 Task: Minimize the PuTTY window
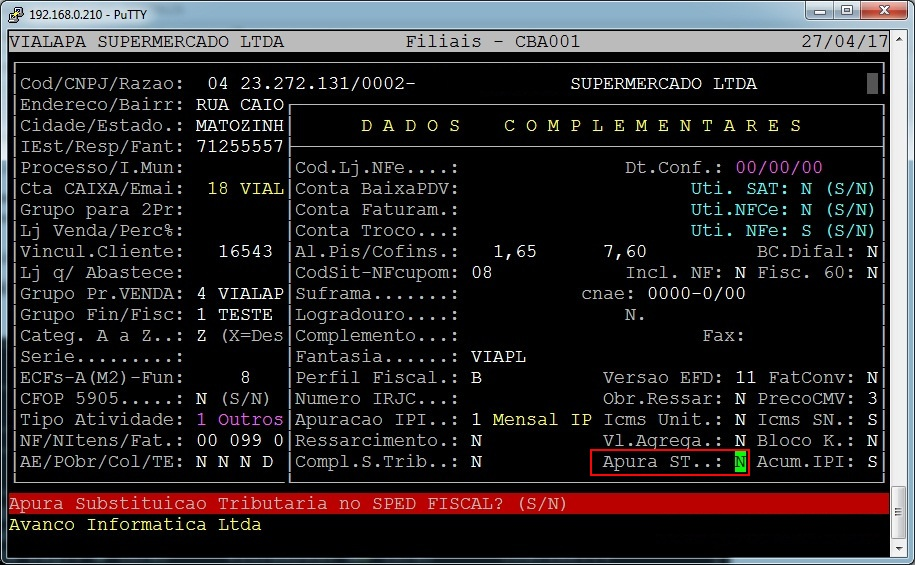[x=817, y=12]
